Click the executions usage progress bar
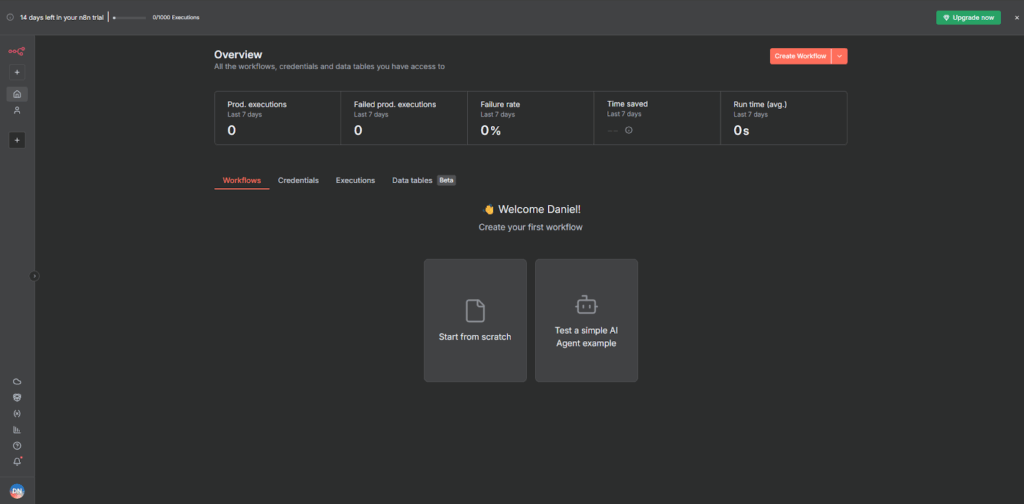The height and width of the screenshot is (504, 1024). (x=130, y=18)
